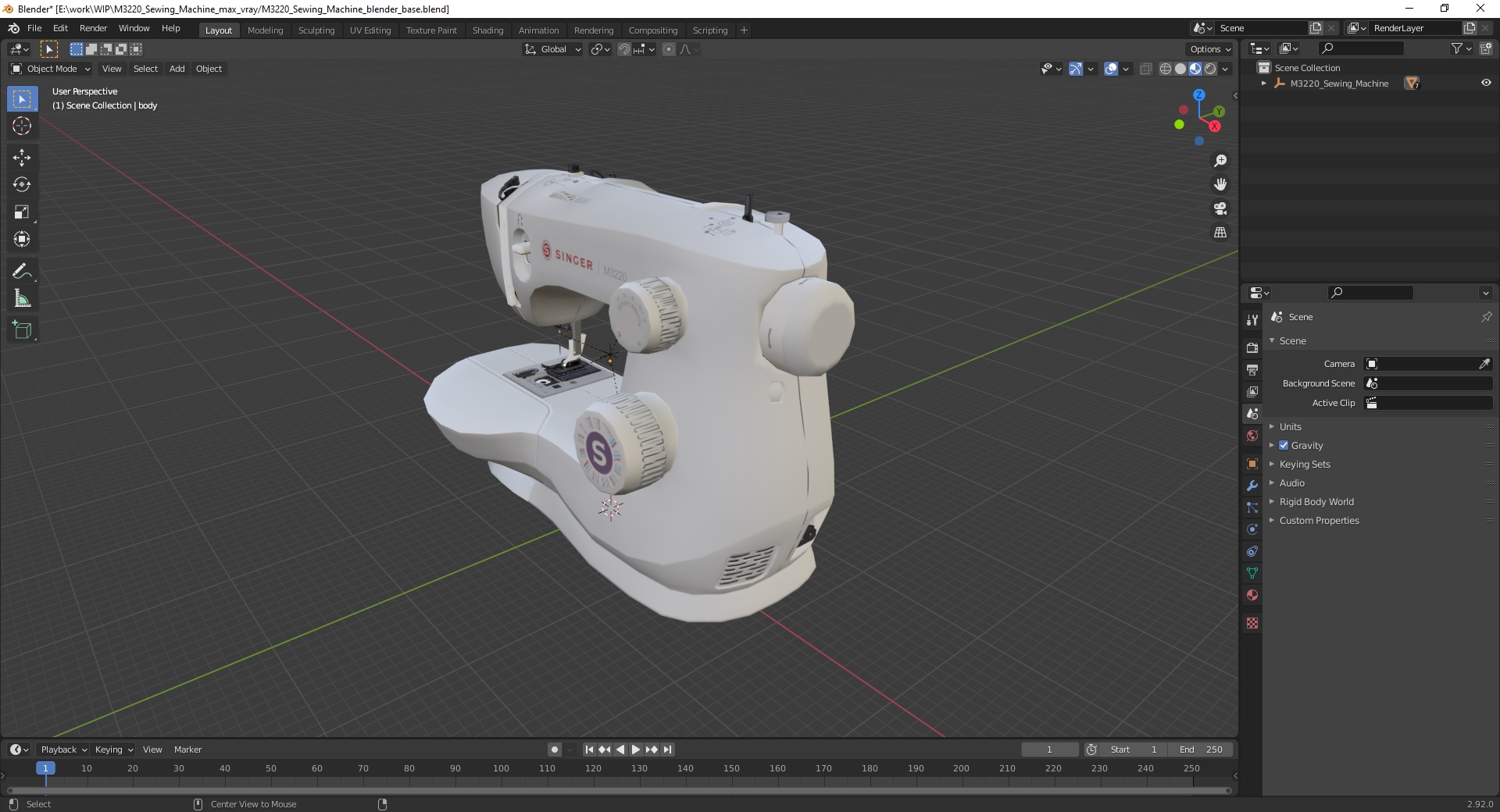Activate the Scale tool
Screen dimensions: 1500x812
click(x=22, y=212)
